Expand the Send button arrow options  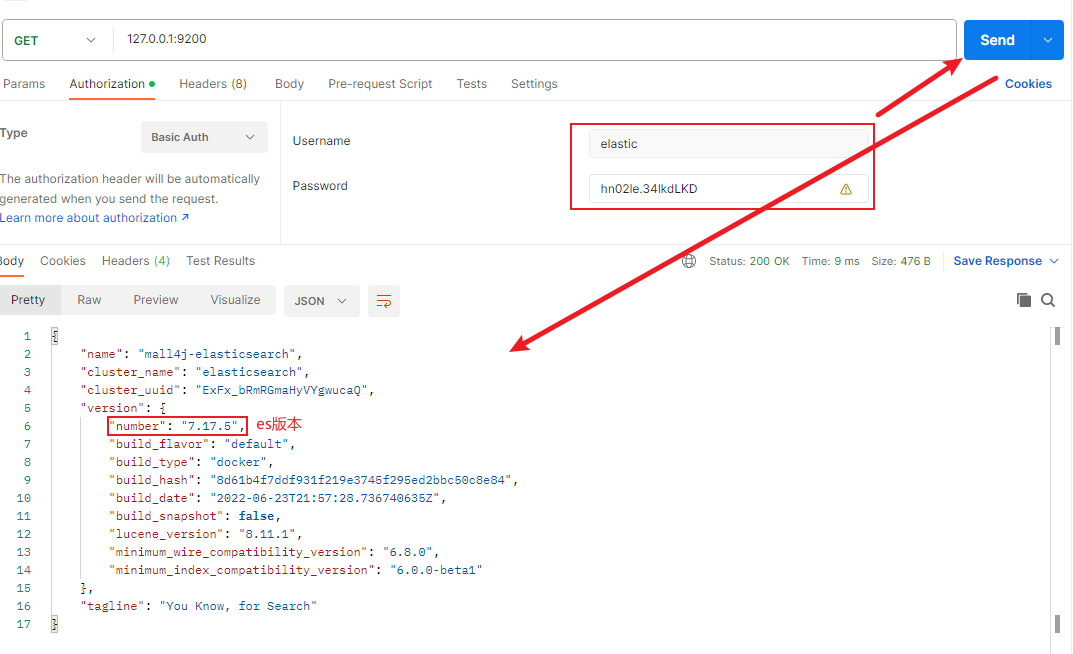click(1047, 40)
